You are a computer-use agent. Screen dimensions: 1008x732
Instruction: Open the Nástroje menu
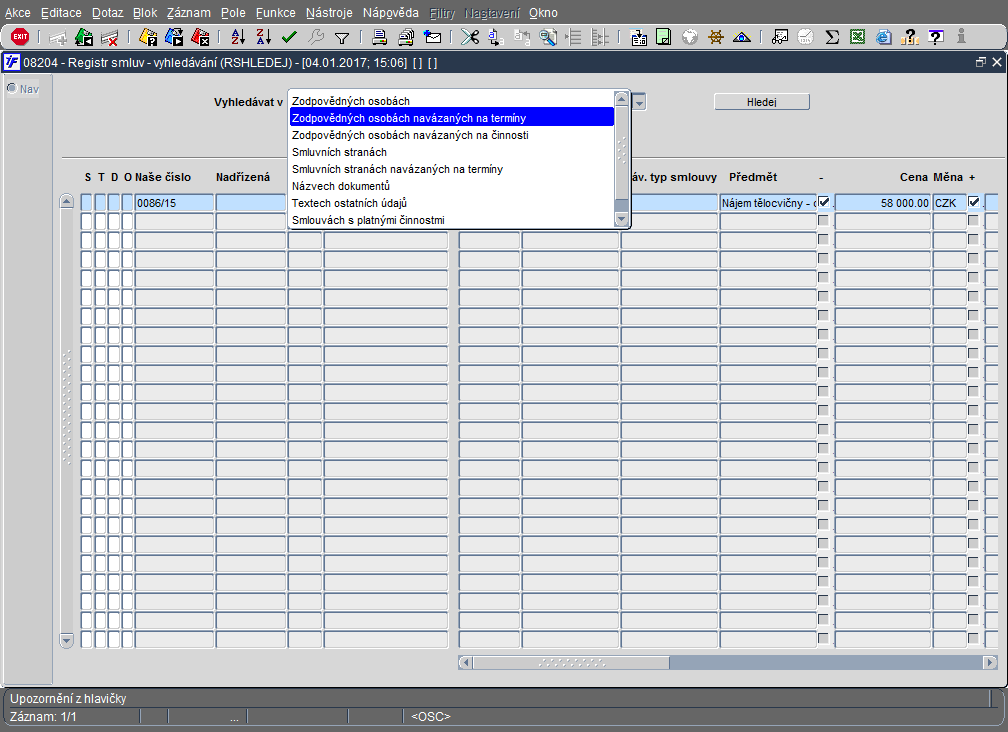pos(329,13)
